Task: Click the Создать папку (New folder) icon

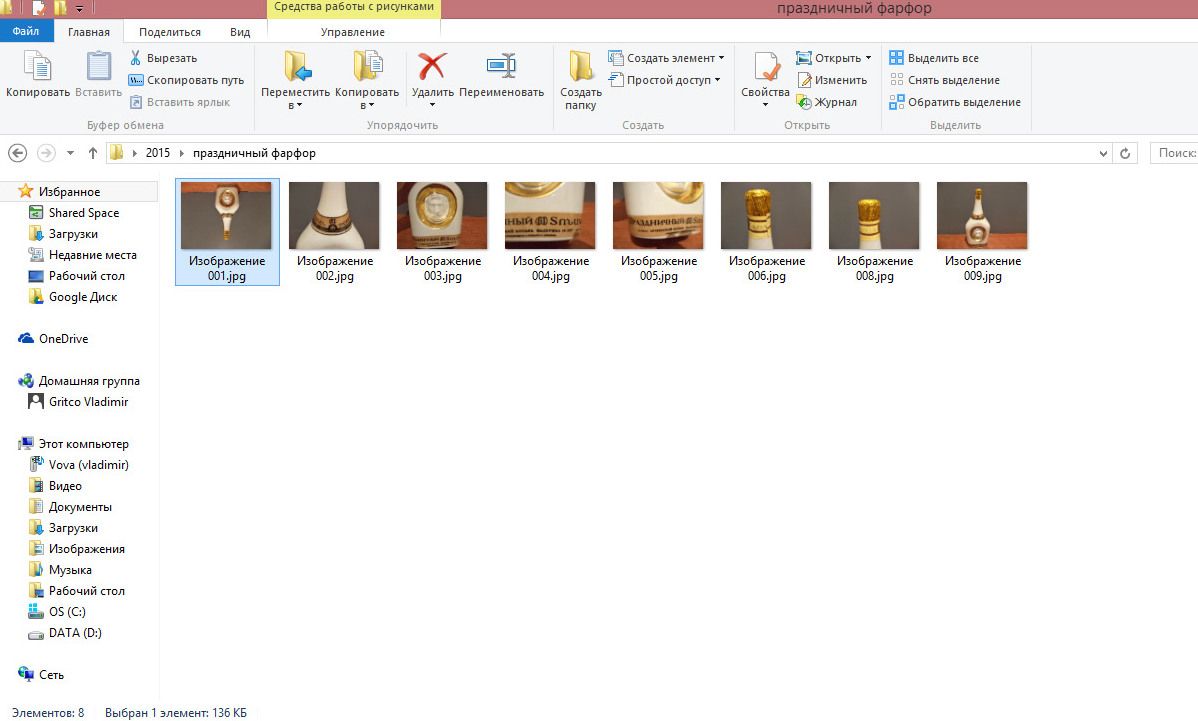Action: pyautogui.click(x=581, y=67)
